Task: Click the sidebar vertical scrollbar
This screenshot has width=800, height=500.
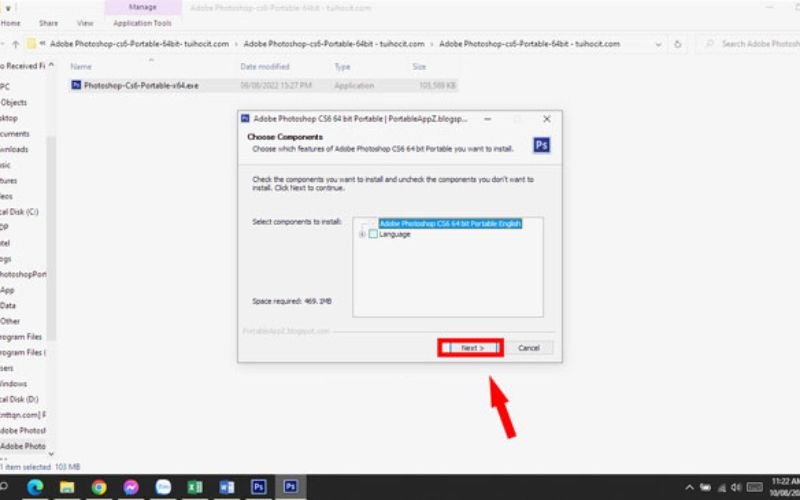Action: [51, 237]
